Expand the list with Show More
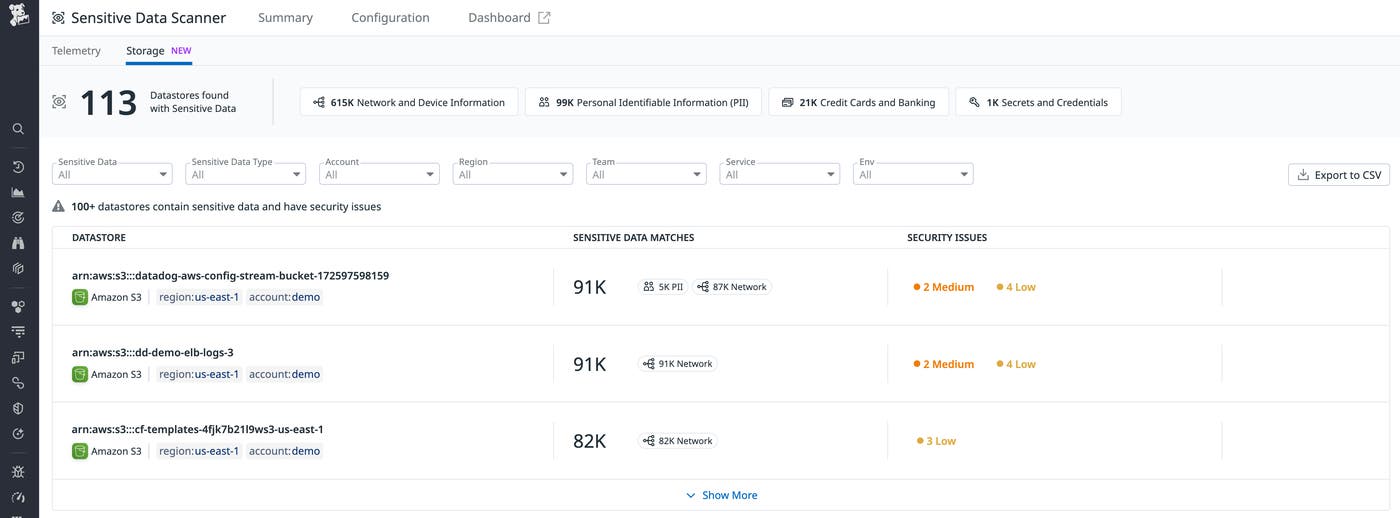 click(721, 495)
